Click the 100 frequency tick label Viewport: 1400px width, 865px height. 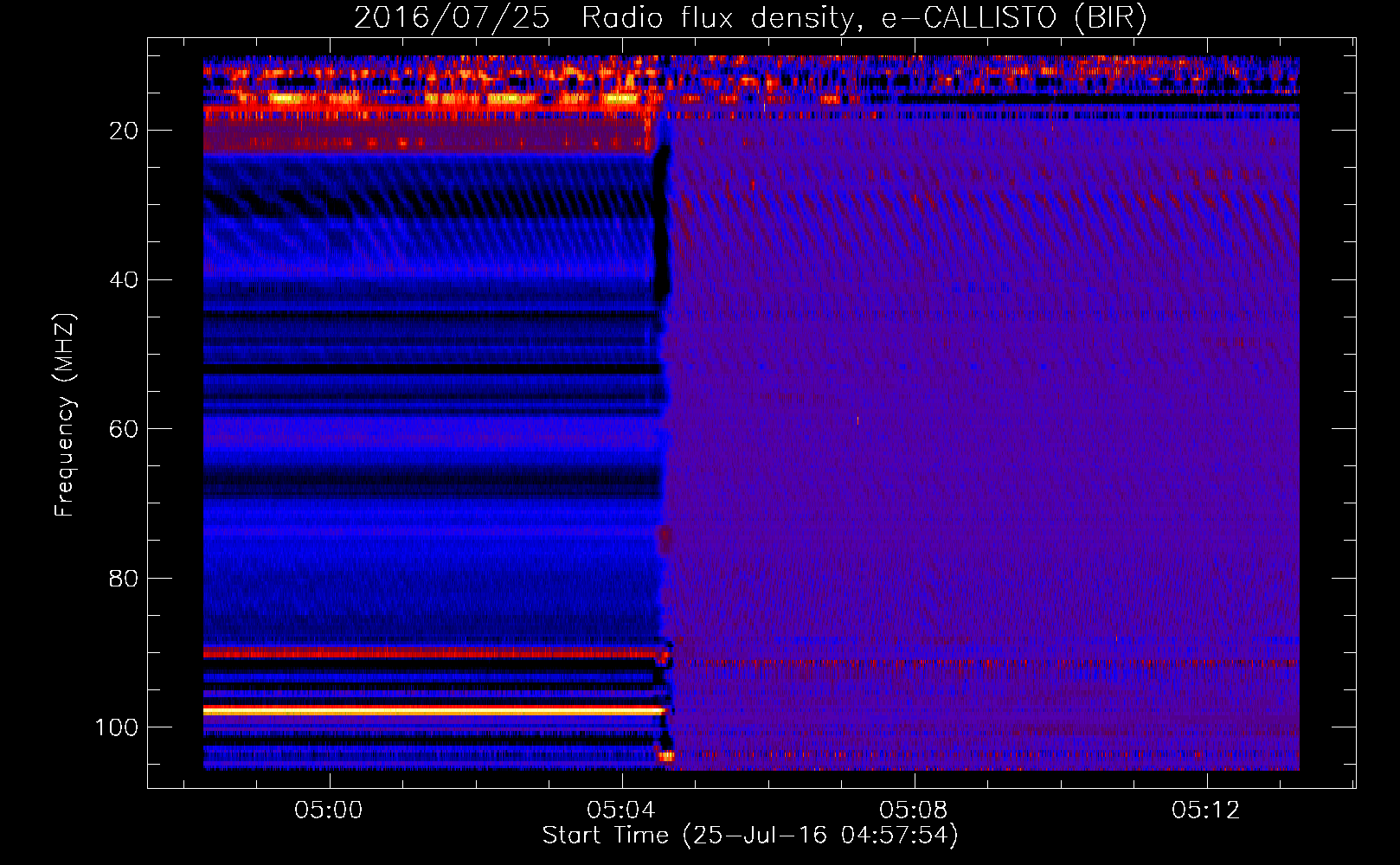click(x=117, y=727)
